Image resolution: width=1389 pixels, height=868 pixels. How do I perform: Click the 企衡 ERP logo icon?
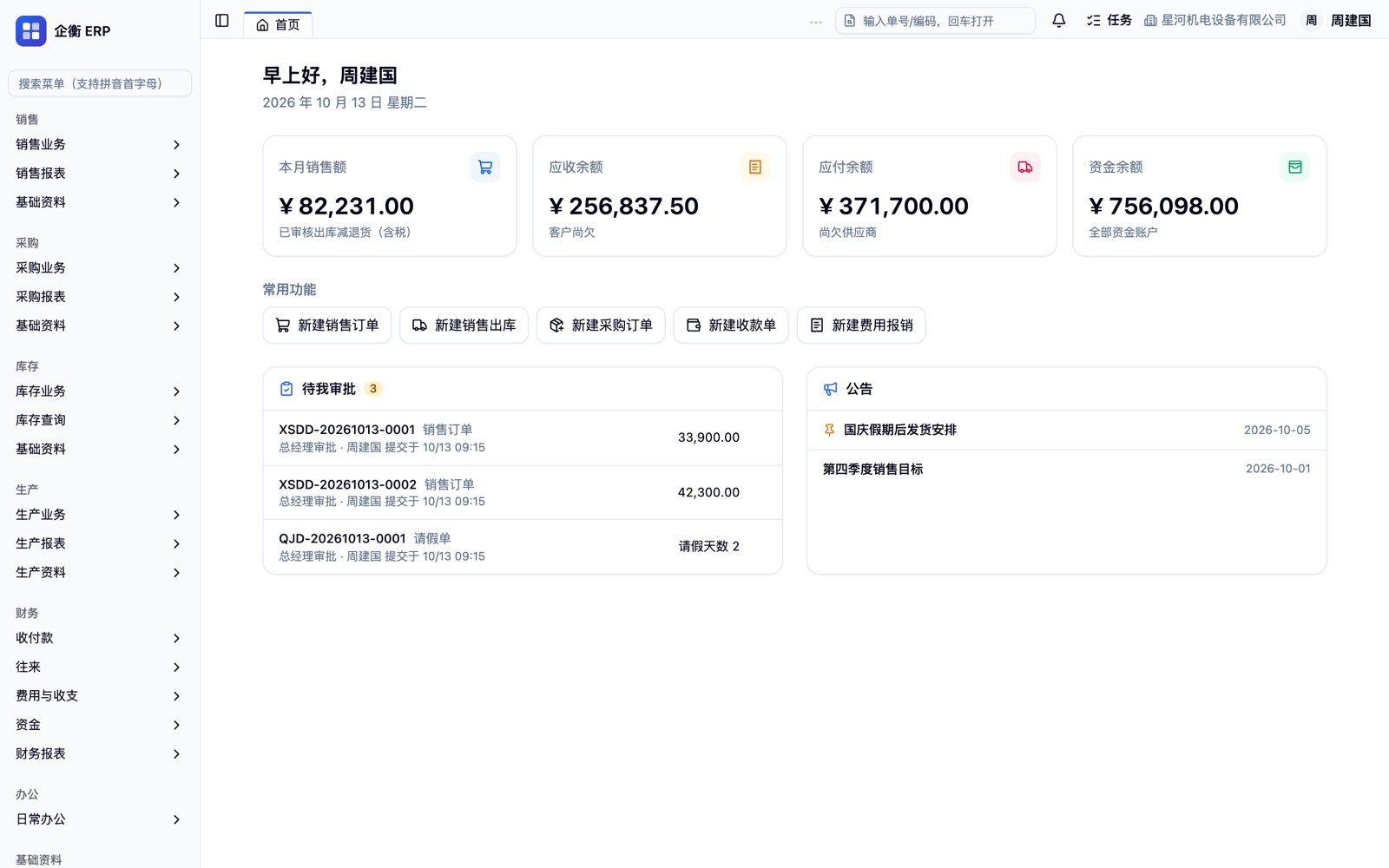(31, 31)
